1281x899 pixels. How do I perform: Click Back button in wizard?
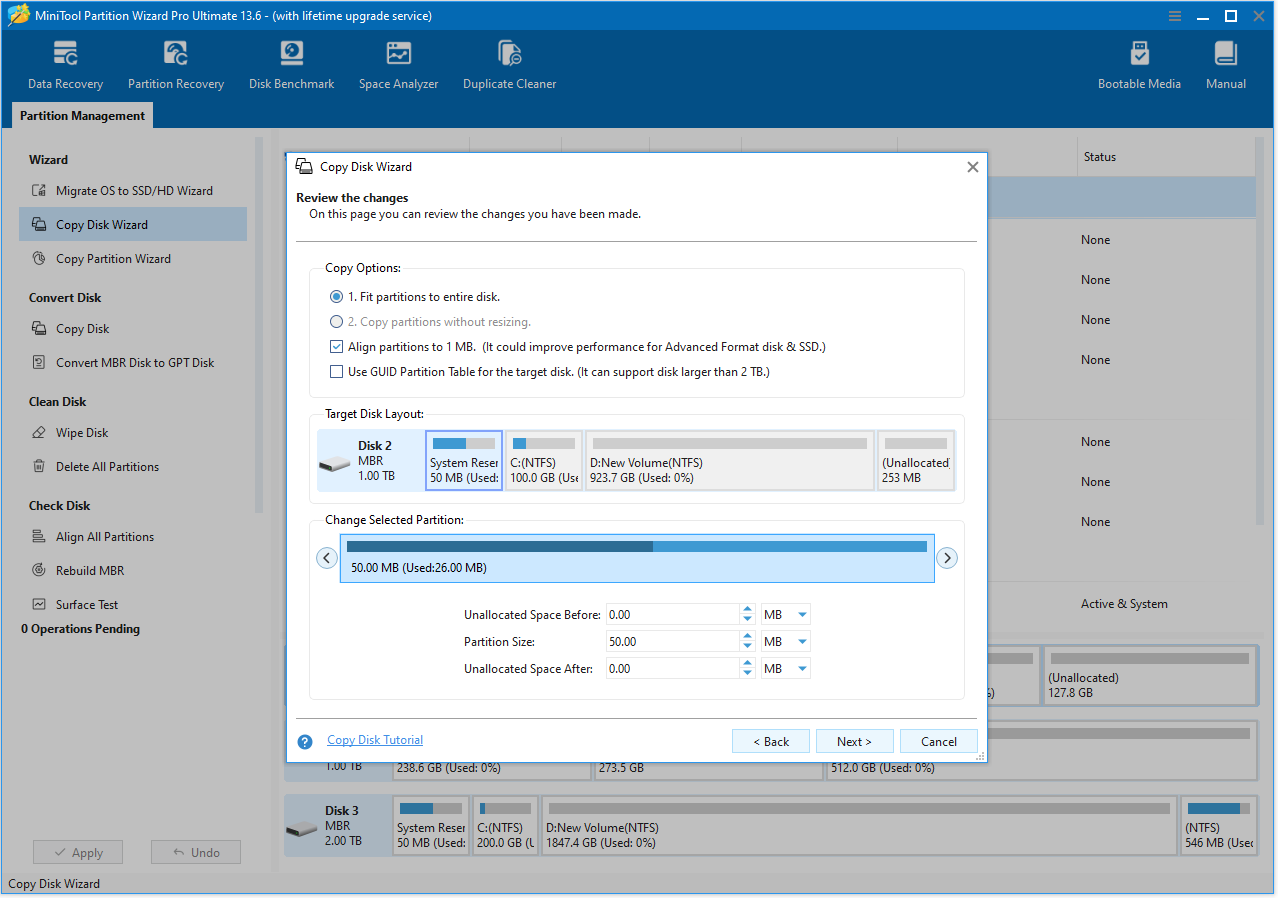(x=770, y=741)
